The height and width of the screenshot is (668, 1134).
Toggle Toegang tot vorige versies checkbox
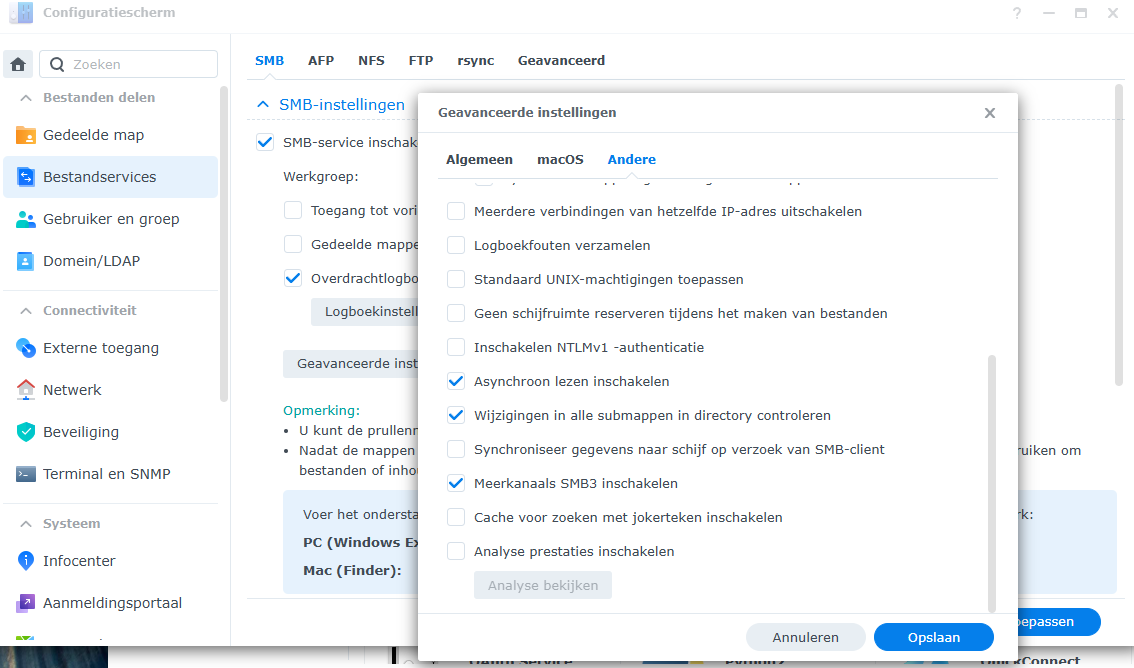coord(293,210)
